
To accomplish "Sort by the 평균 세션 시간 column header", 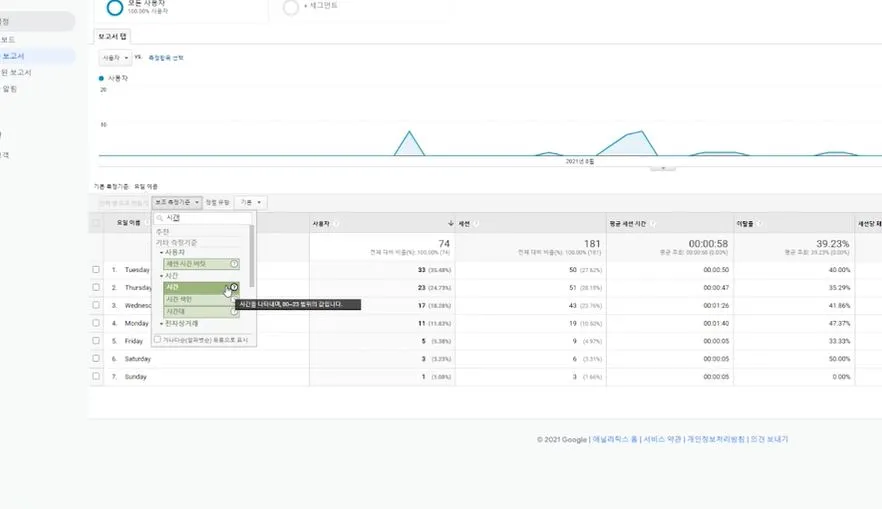I will [627, 224].
